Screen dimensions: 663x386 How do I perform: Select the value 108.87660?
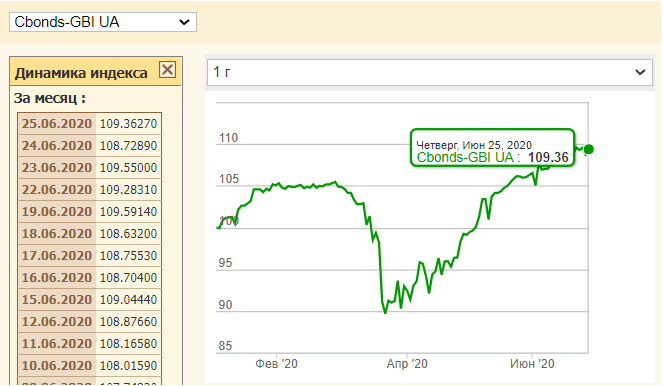click(129, 321)
